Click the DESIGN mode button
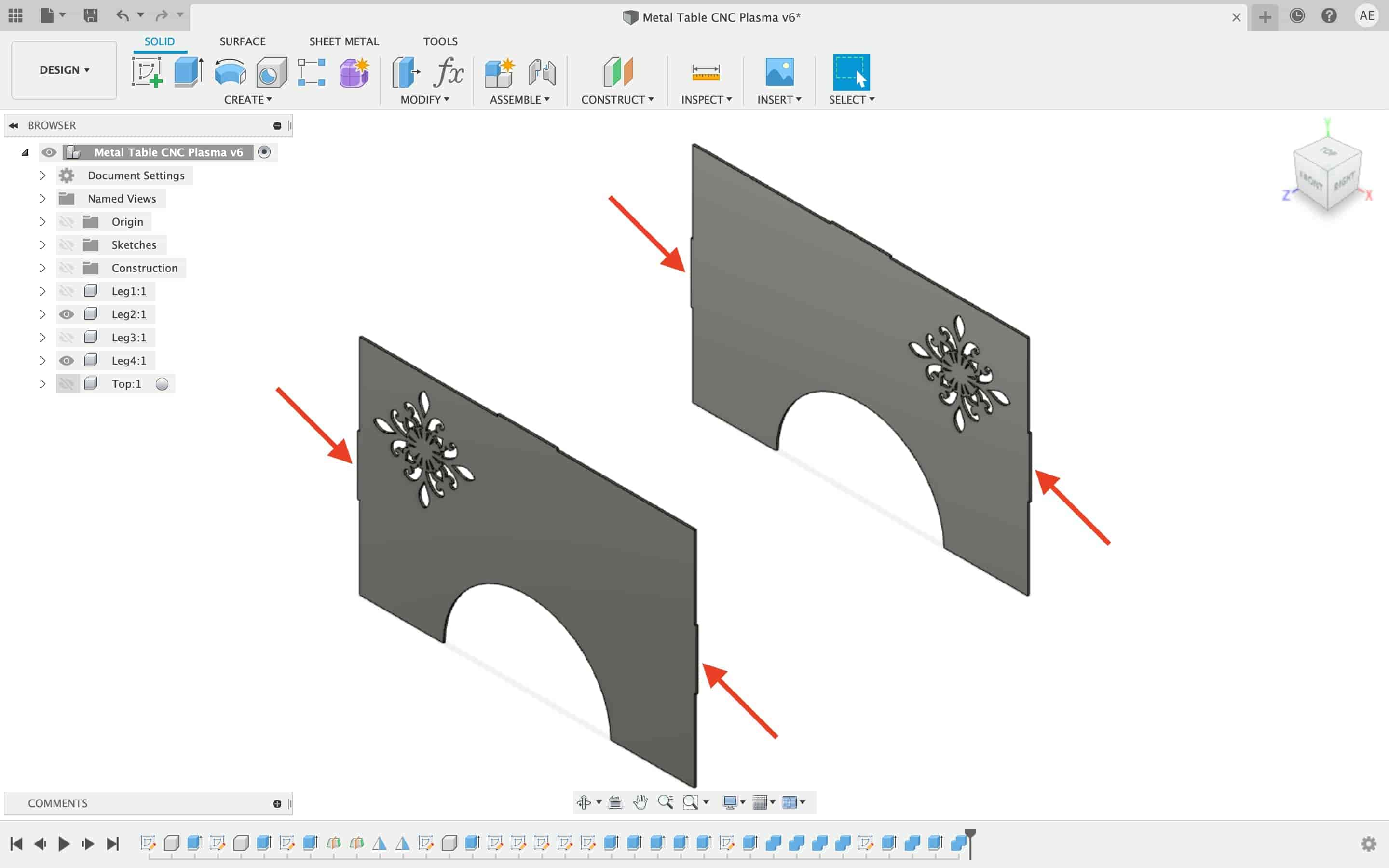This screenshot has width=1389, height=868. click(63, 69)
